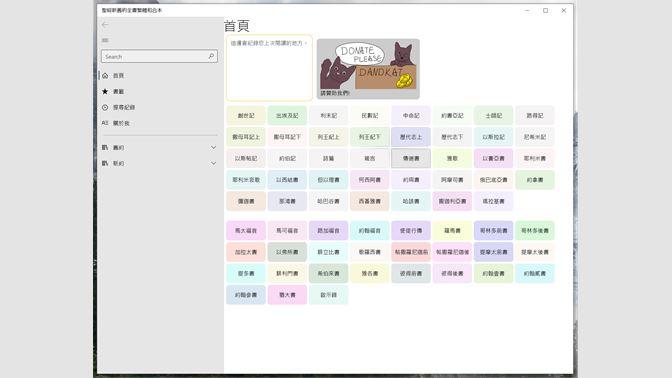Open the book 以弗所書
This screenshot has height=378, width=672.
click(287, 252)
